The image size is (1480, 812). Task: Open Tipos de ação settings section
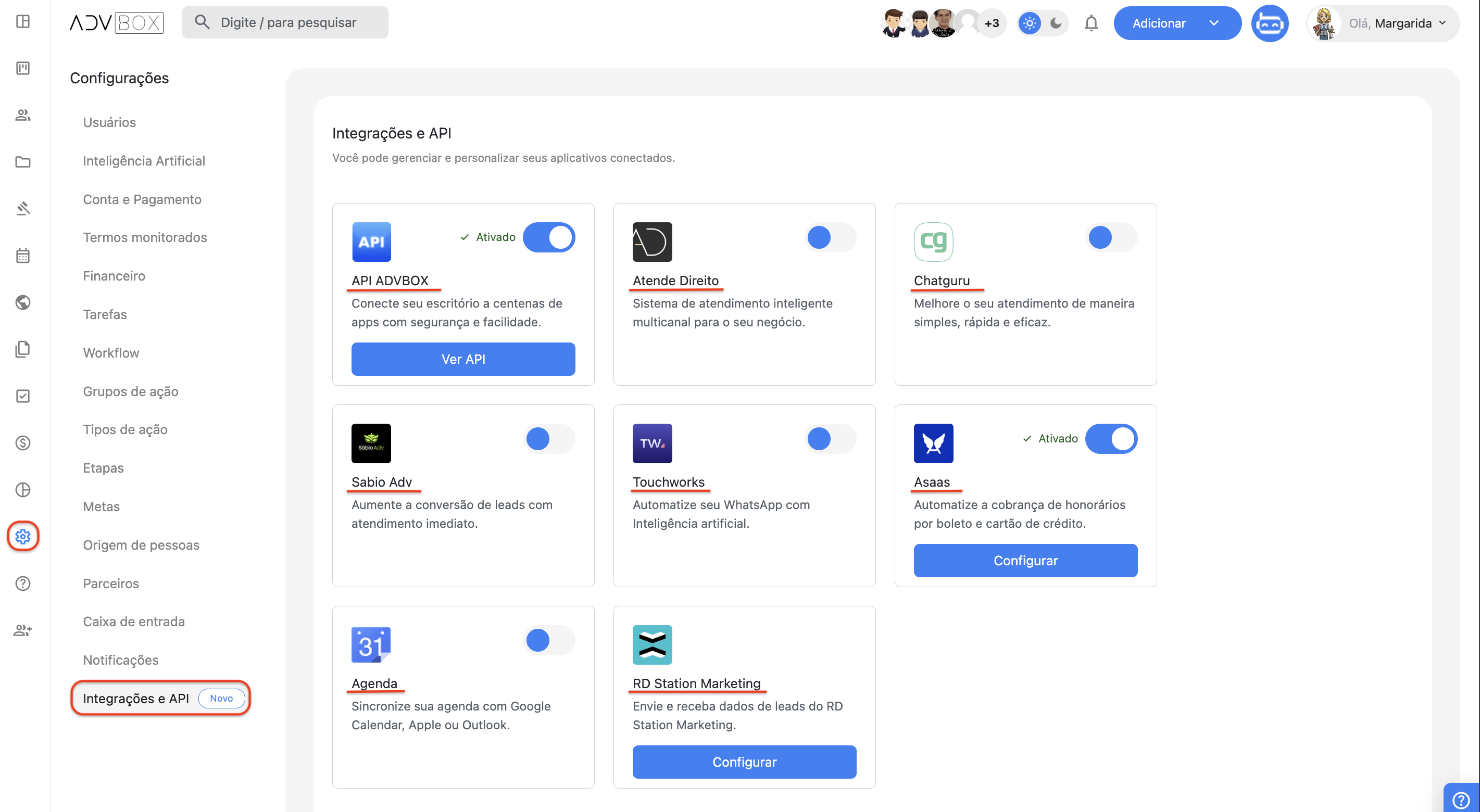click(x=124, y=429)
